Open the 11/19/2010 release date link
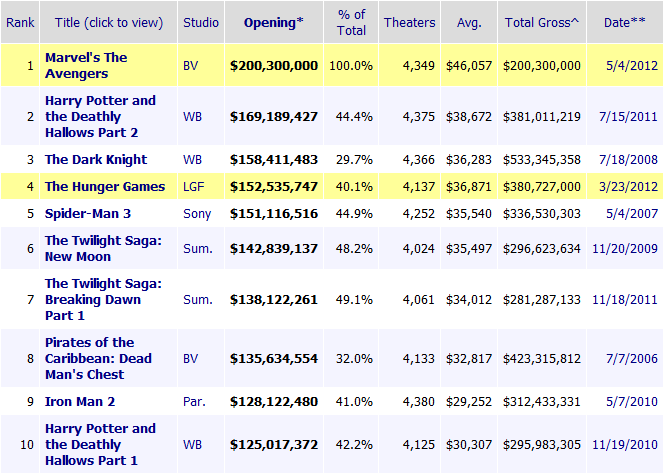 [625, 445]
